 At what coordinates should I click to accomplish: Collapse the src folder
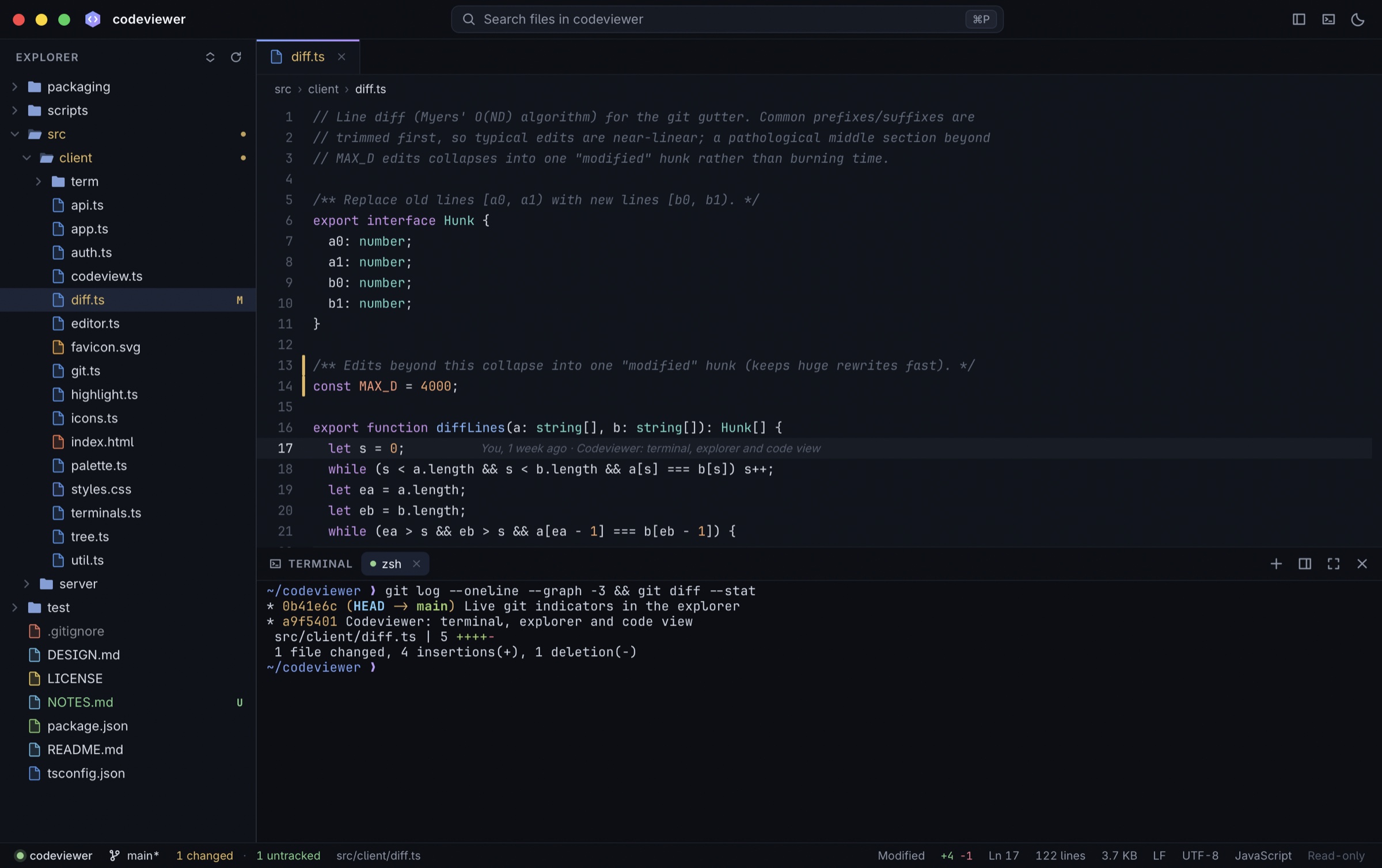pos(128,134)
